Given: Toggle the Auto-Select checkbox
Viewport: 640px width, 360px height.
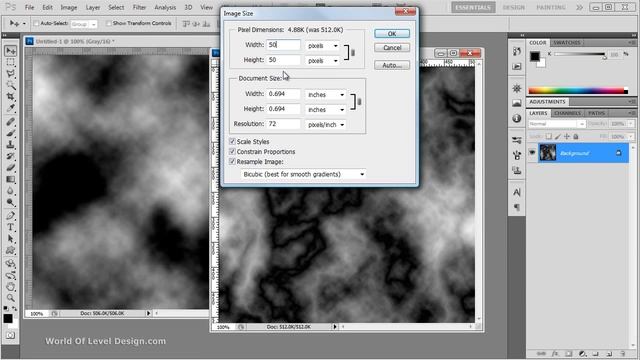Looking at the screenshot, I should [36, 24].
